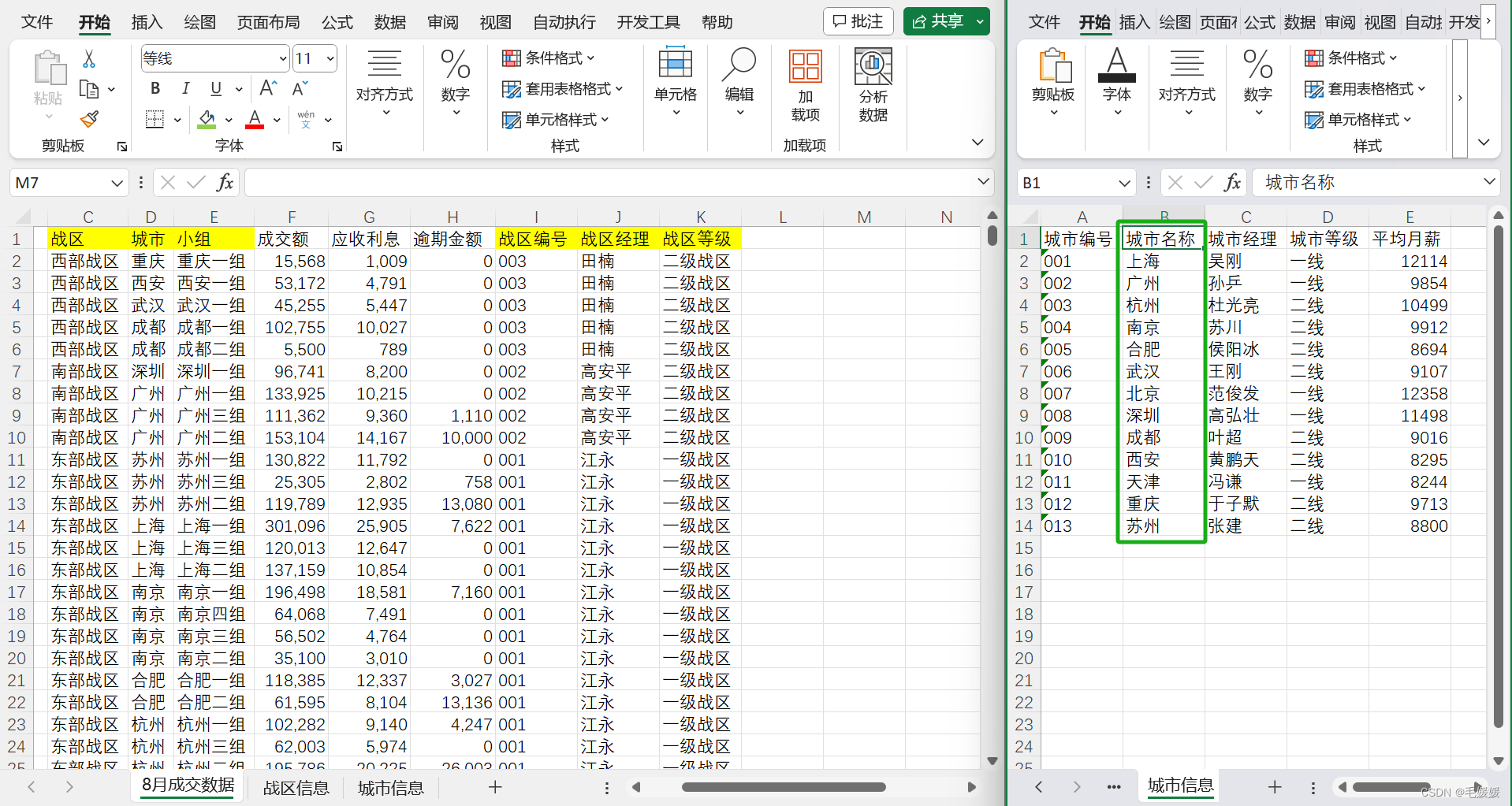Image resolution: width=1512 pixels, height=806 pixels.
Task: Open the 数字 percent format menu in left window
Action: (x=455, y=82)
